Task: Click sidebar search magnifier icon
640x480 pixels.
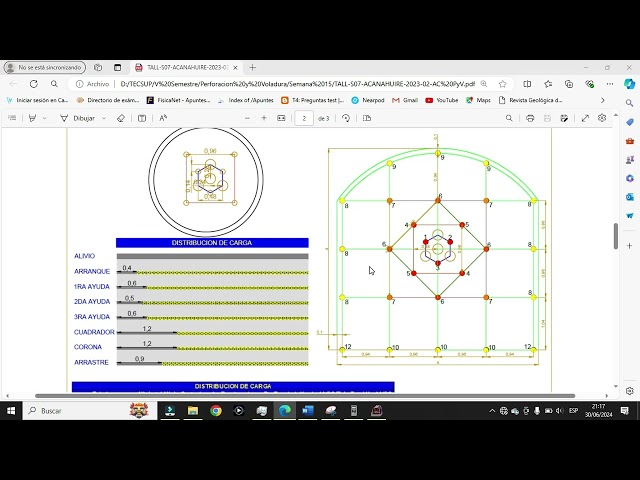Action: click(x=629, y=103)
